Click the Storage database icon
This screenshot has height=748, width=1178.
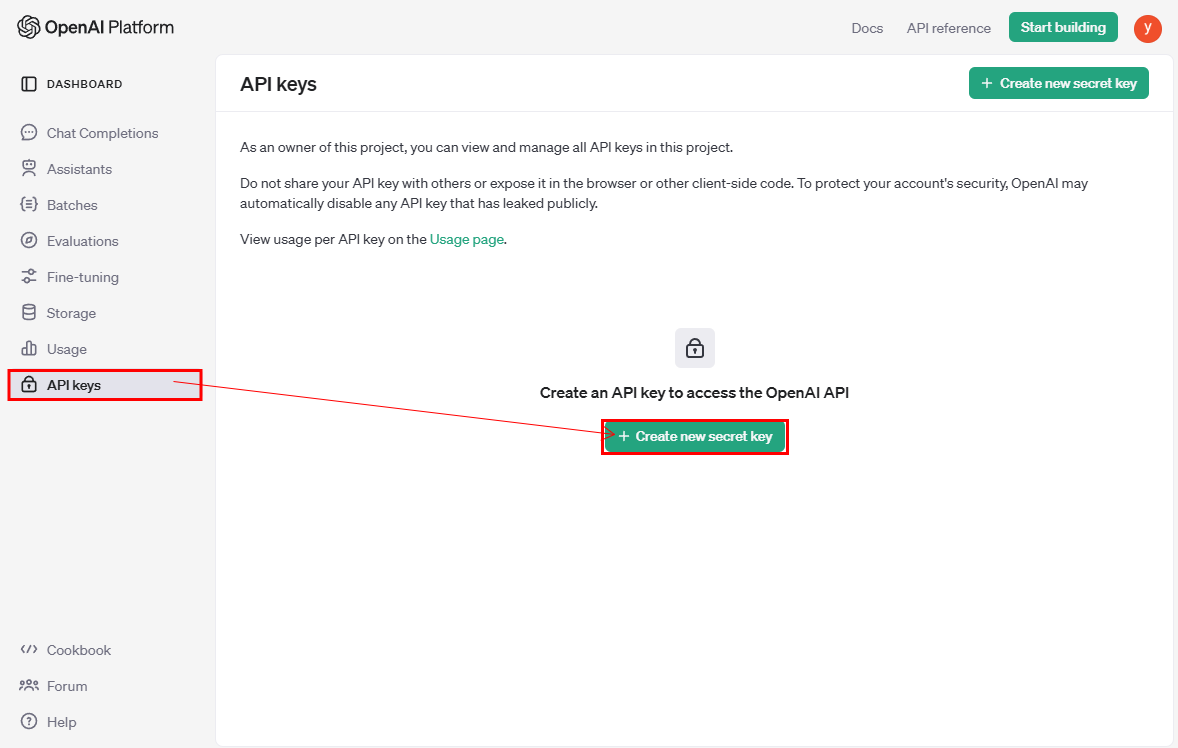[x=29, y=313]
